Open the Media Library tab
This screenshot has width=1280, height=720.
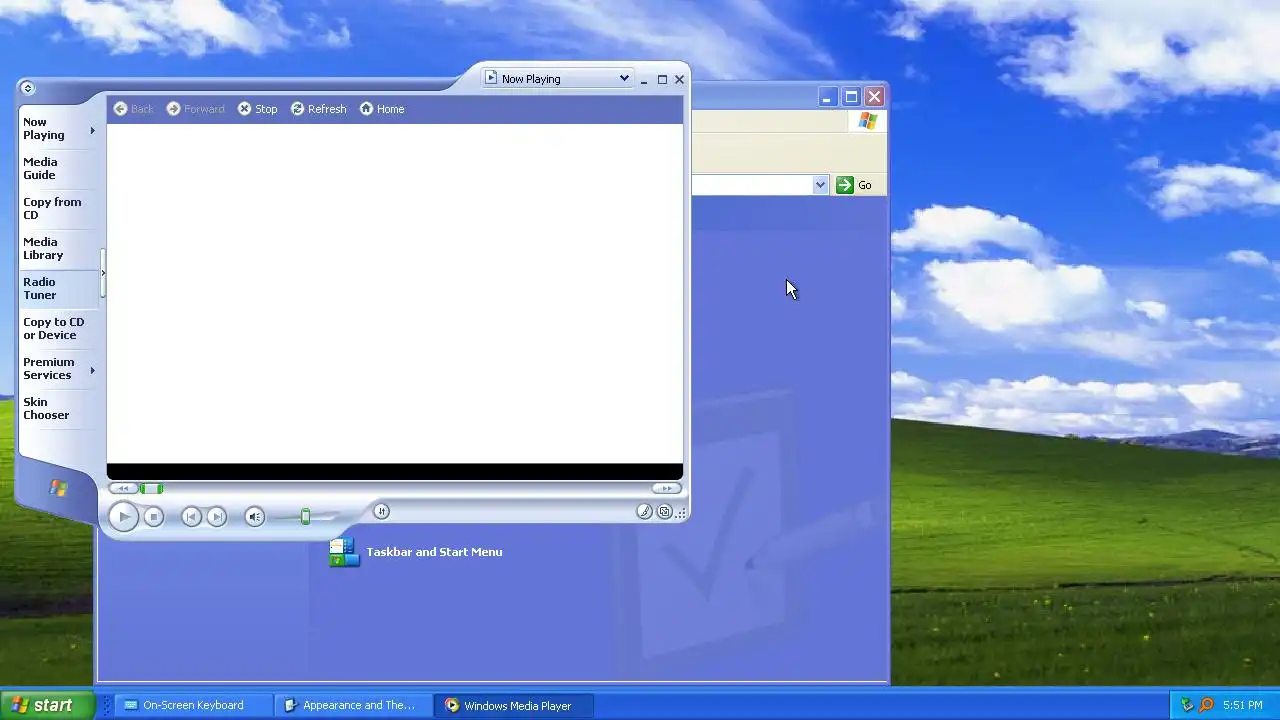[x=59, y=249]
